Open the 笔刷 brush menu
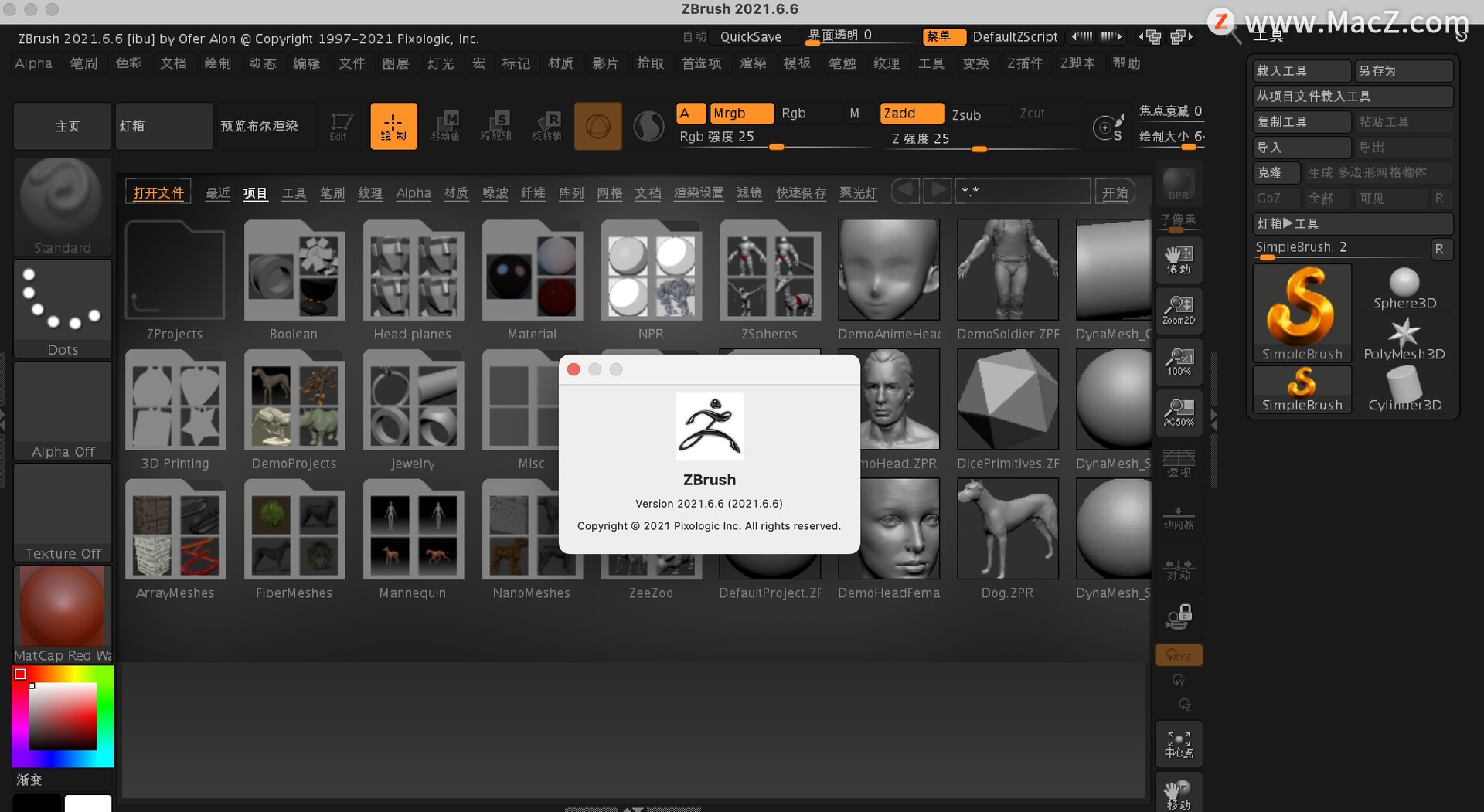 pos(84,63)
